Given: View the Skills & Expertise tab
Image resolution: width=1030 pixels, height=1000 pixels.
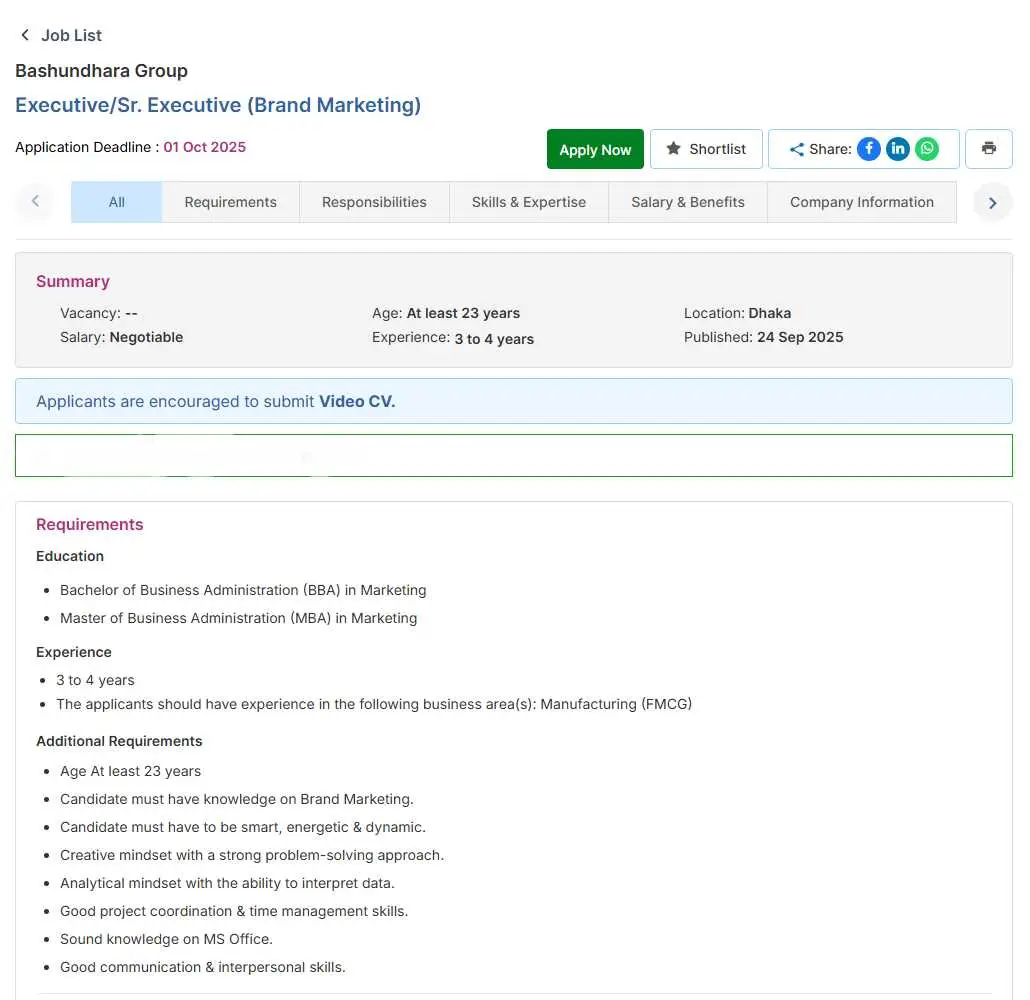Looking at the screenshot, I should (528, 202).
